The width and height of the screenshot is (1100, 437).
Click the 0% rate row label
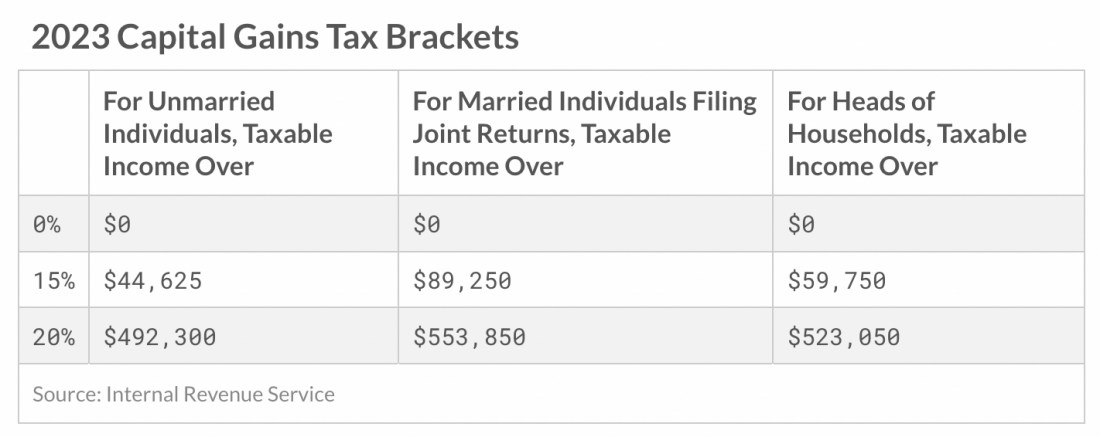(x=47, y=225)
